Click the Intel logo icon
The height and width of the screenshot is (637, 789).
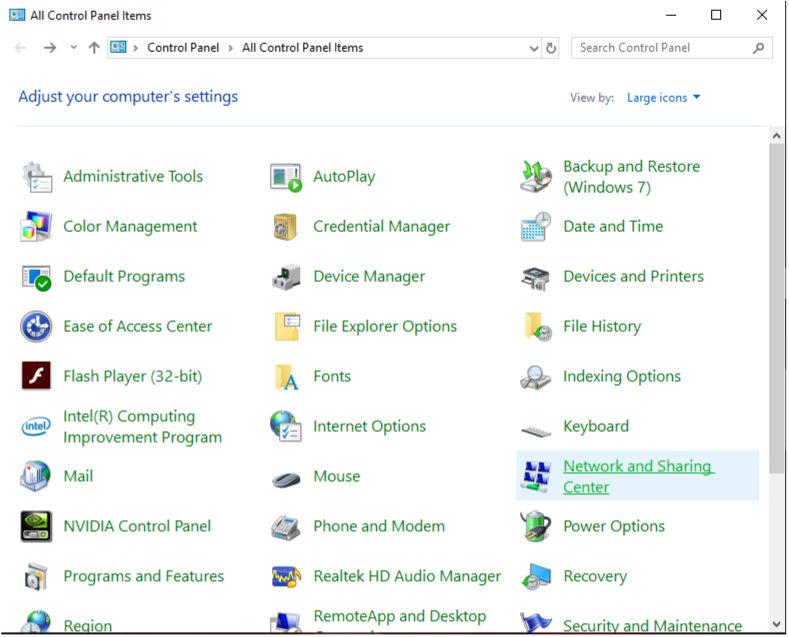(x=36, y=427)
